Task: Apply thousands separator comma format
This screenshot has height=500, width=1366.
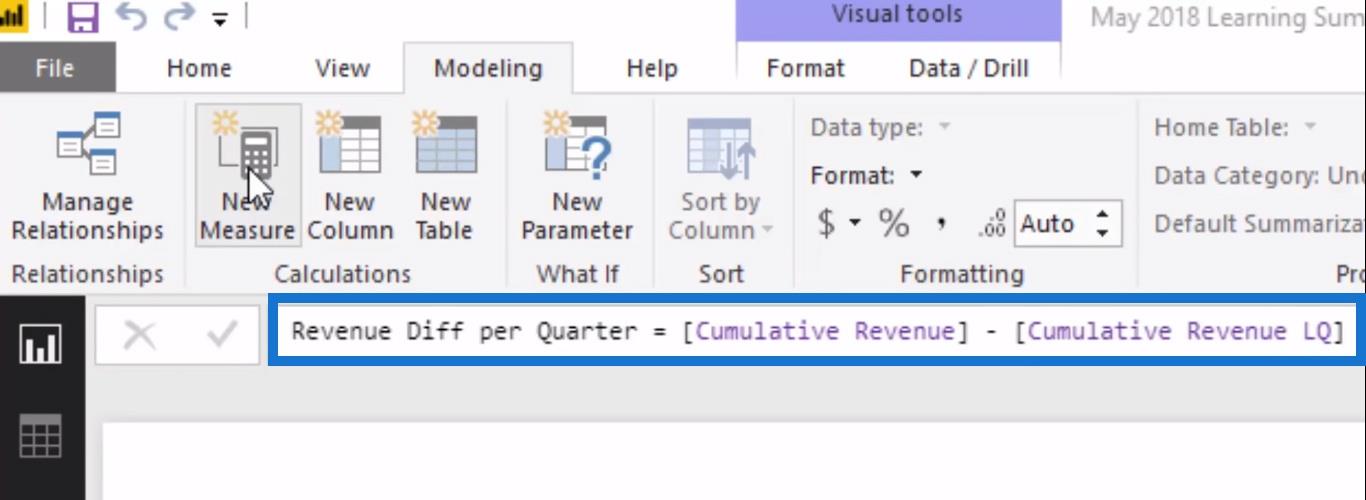Action: coord(942,222)
